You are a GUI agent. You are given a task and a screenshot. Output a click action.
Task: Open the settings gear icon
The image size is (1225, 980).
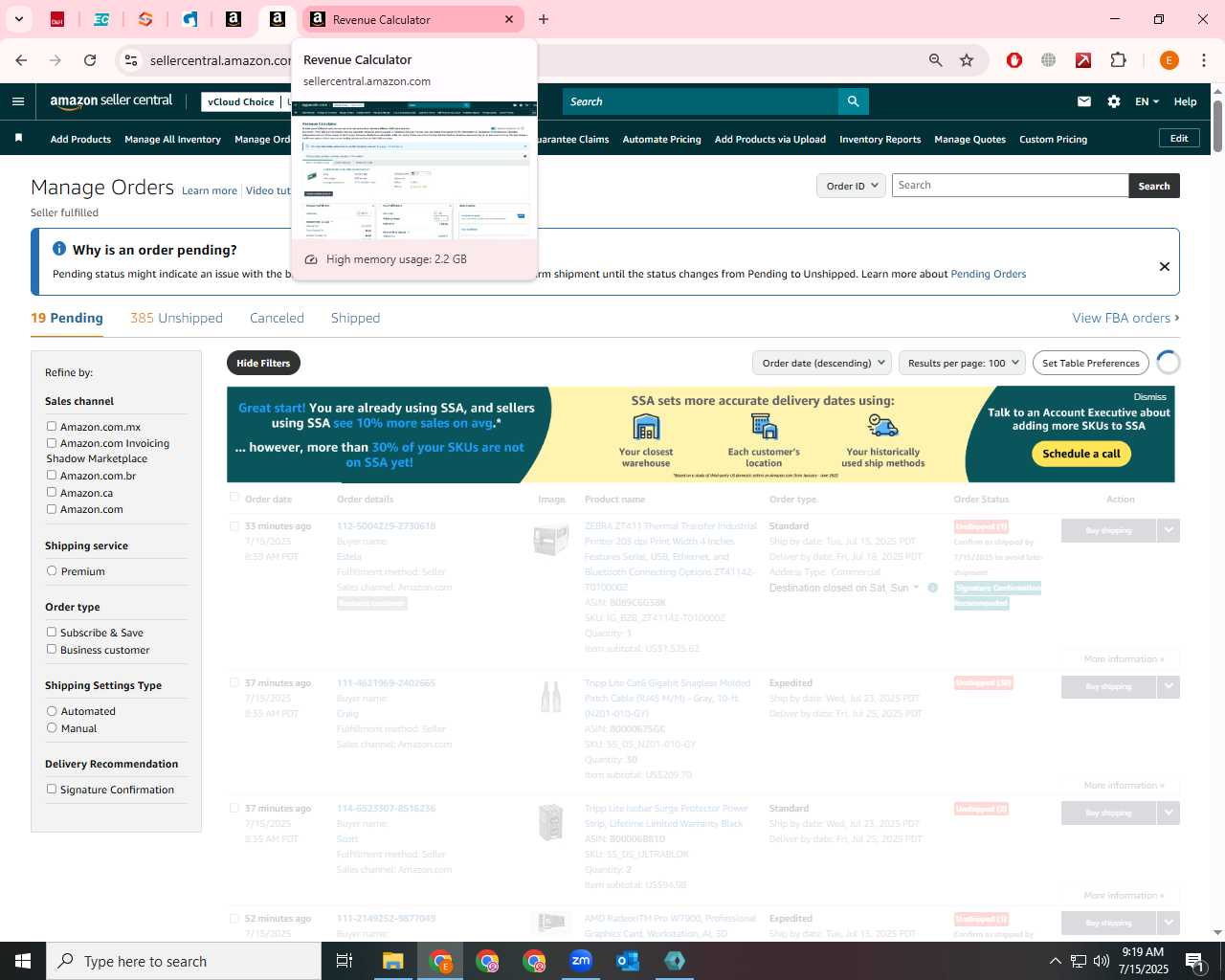click(x=1114, y=101)
